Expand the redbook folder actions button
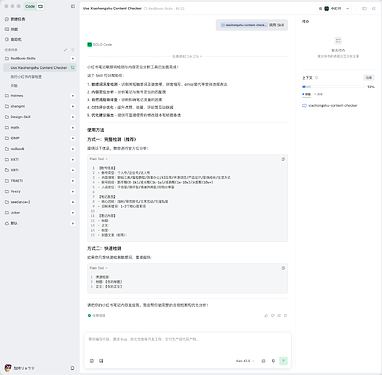 [x=73, y=149]
